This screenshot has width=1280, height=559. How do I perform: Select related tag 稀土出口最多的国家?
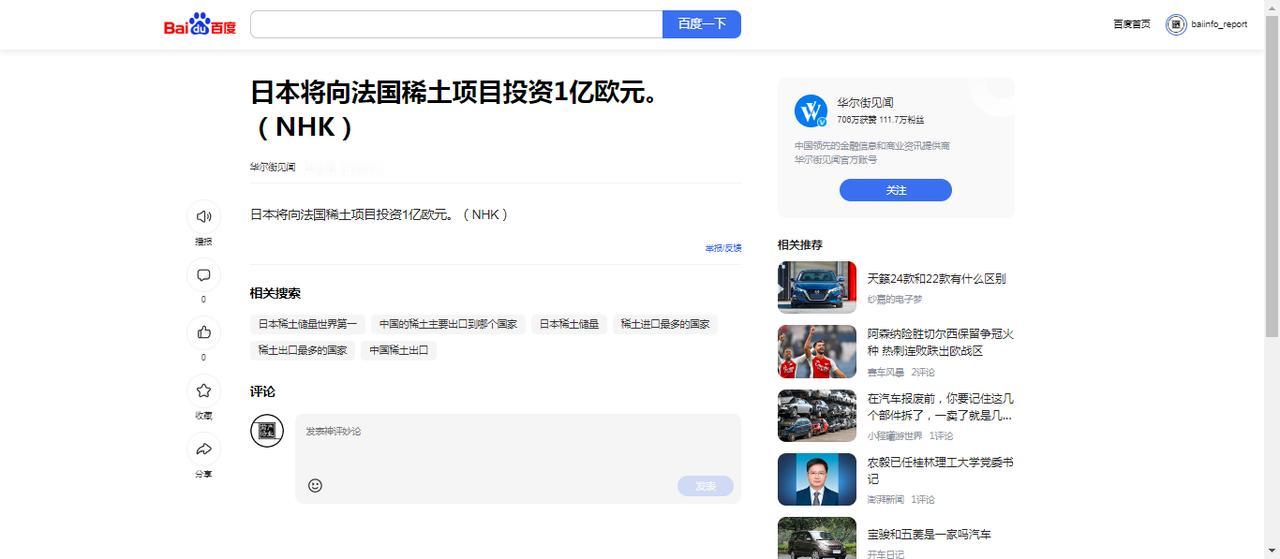302,350
